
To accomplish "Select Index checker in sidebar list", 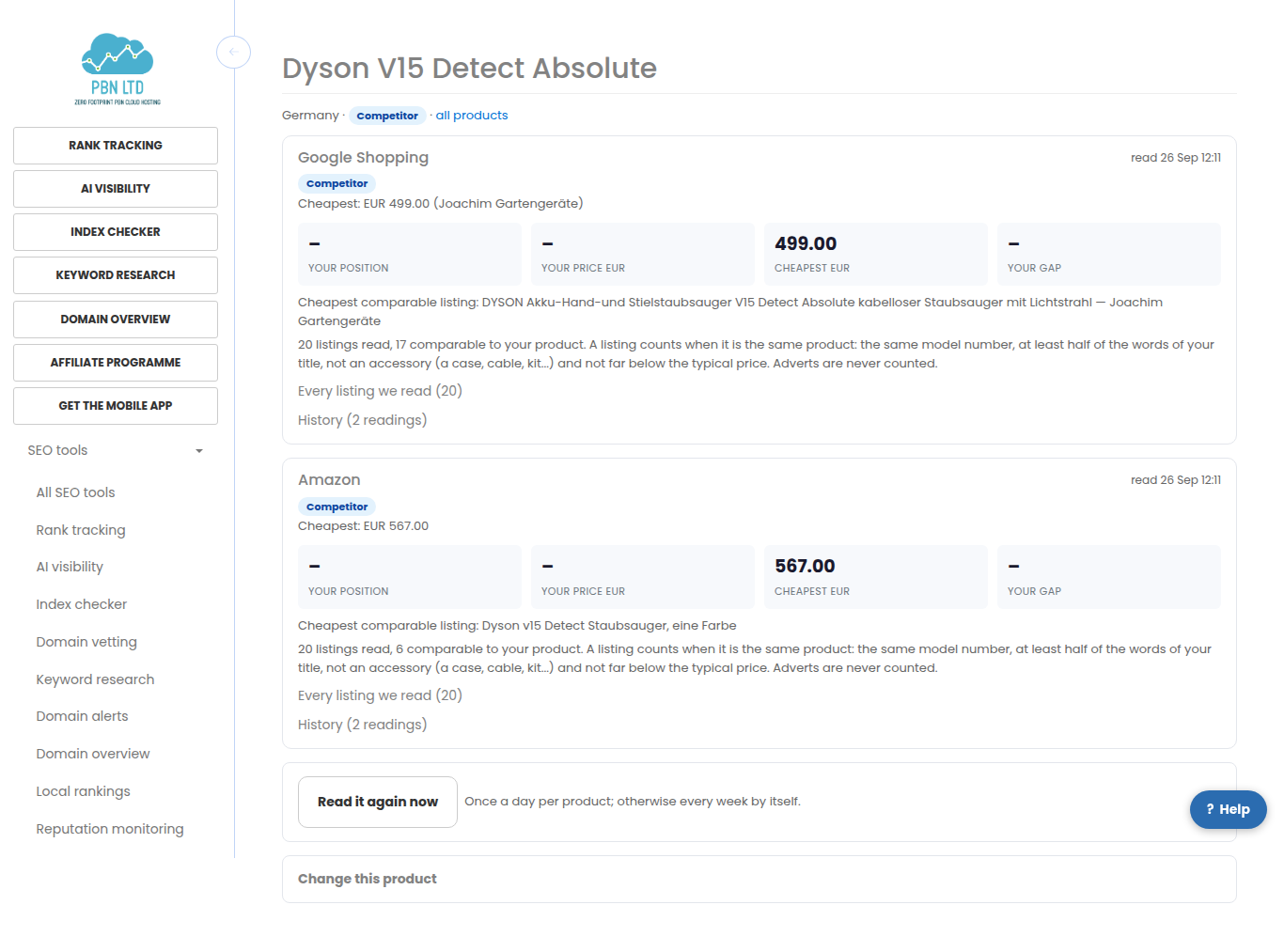I will (81, 604).
